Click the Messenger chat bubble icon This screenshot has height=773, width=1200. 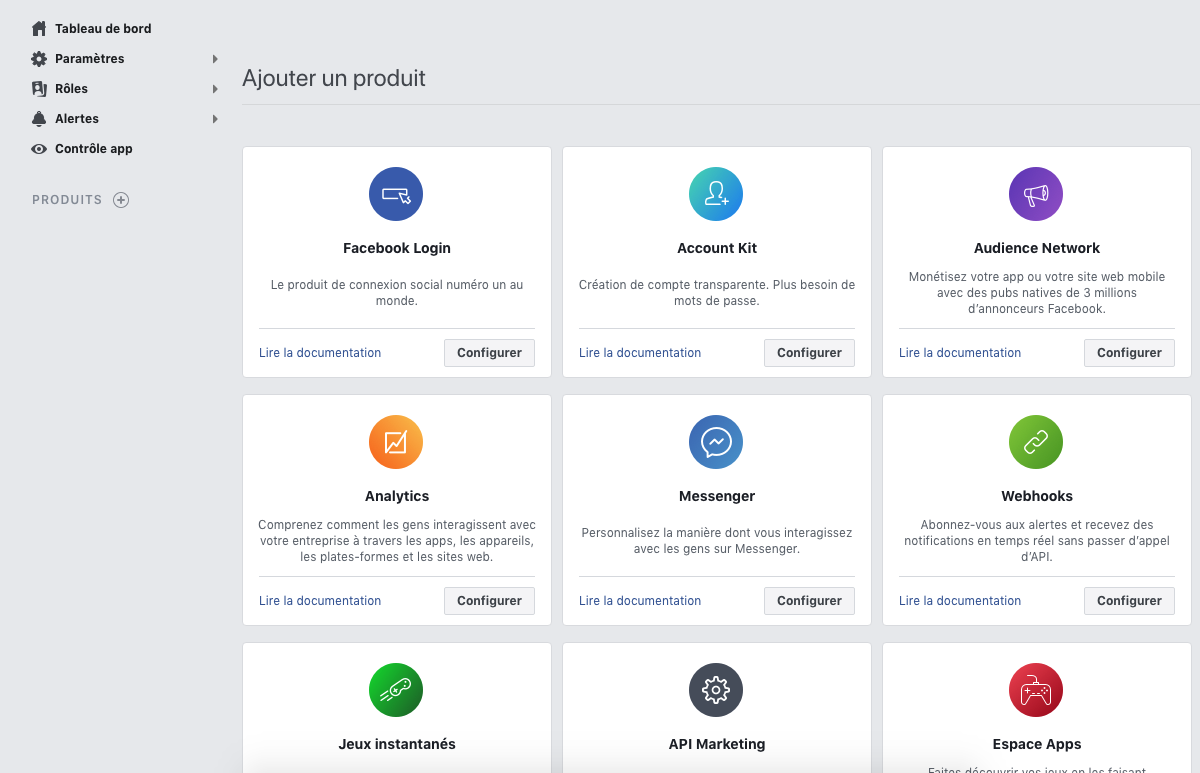tap(716, 442)
